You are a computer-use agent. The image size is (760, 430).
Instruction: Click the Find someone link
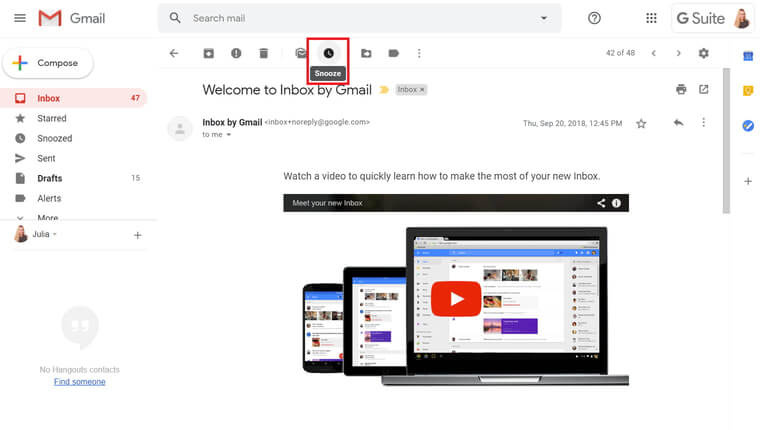(79, 382)
